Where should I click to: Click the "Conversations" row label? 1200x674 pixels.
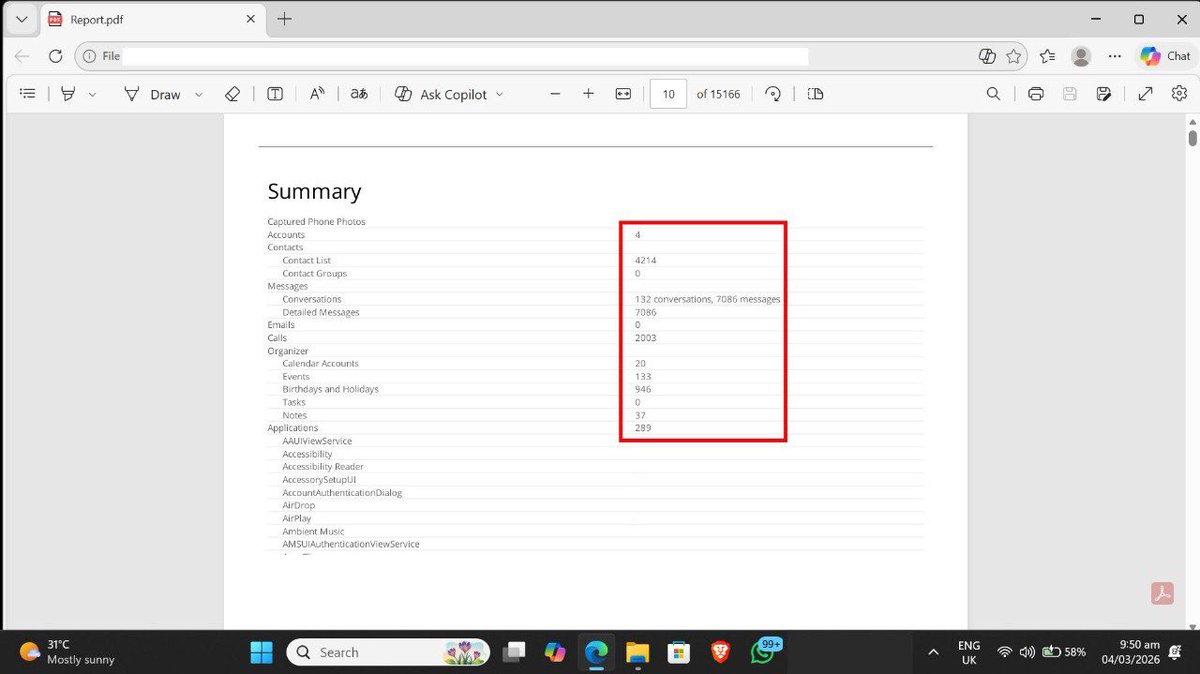pyautogui.click(x=312, y=299)
